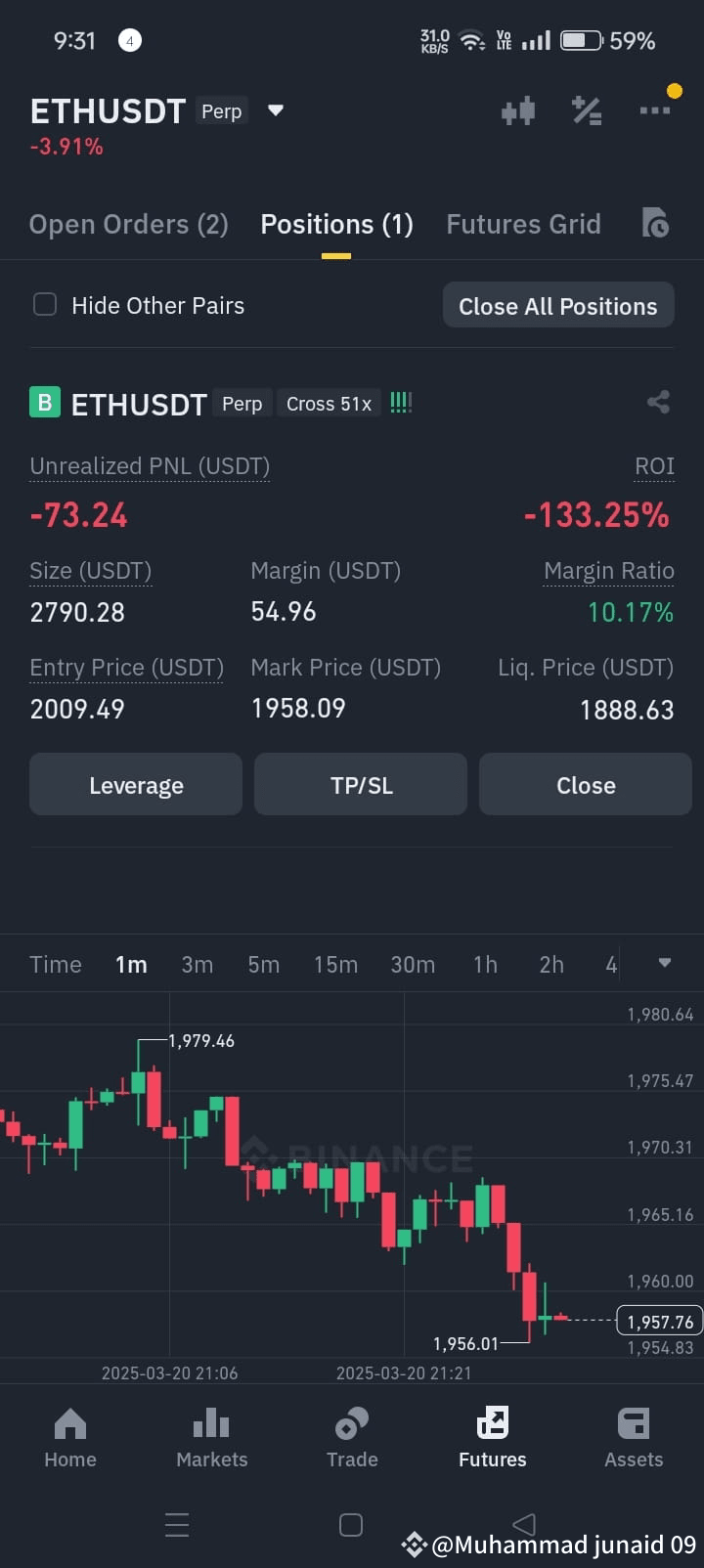Tap the green B buy badge

pos(45,402)
